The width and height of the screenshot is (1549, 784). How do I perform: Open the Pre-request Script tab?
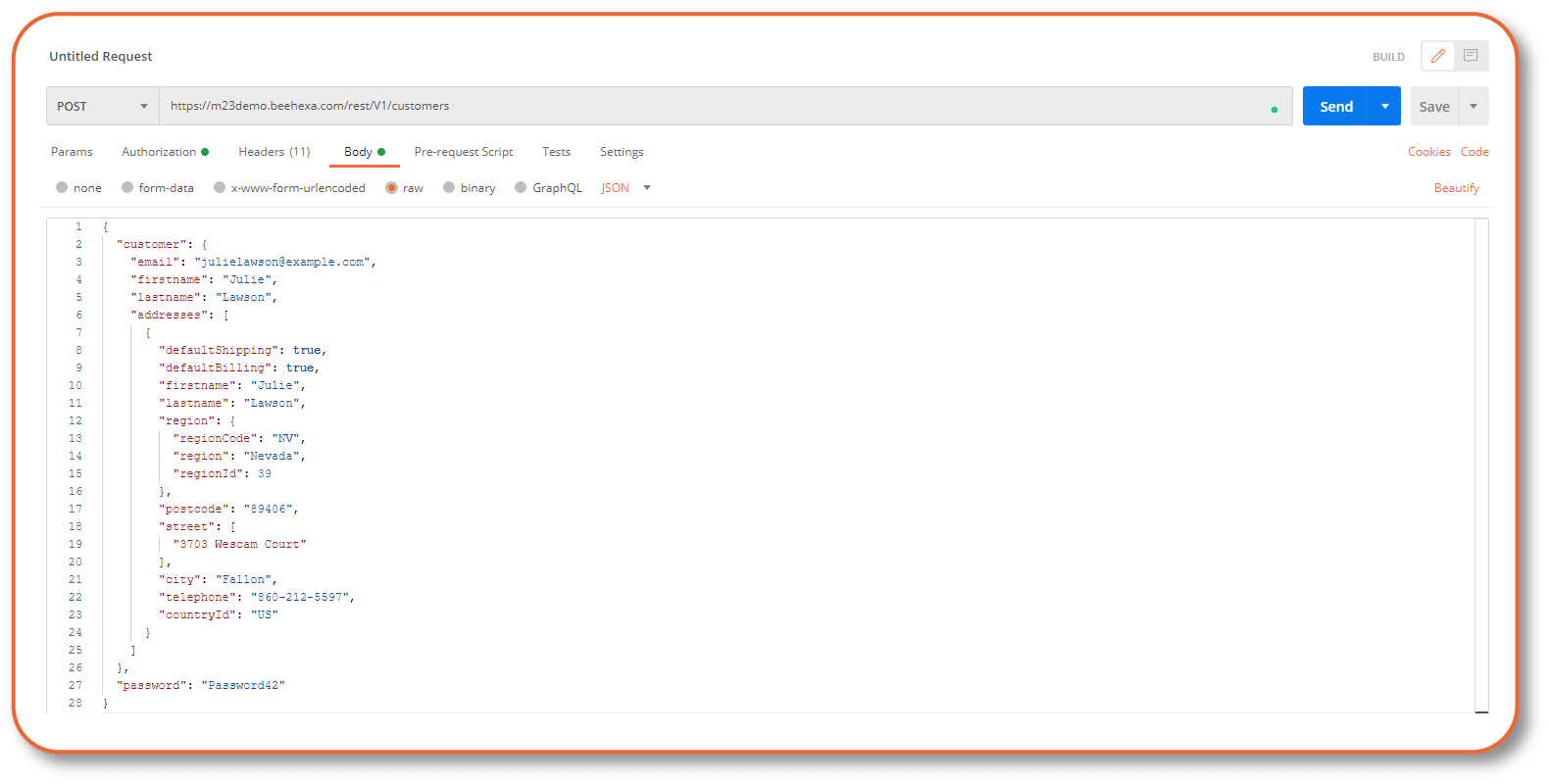click(x=464, y=152)
